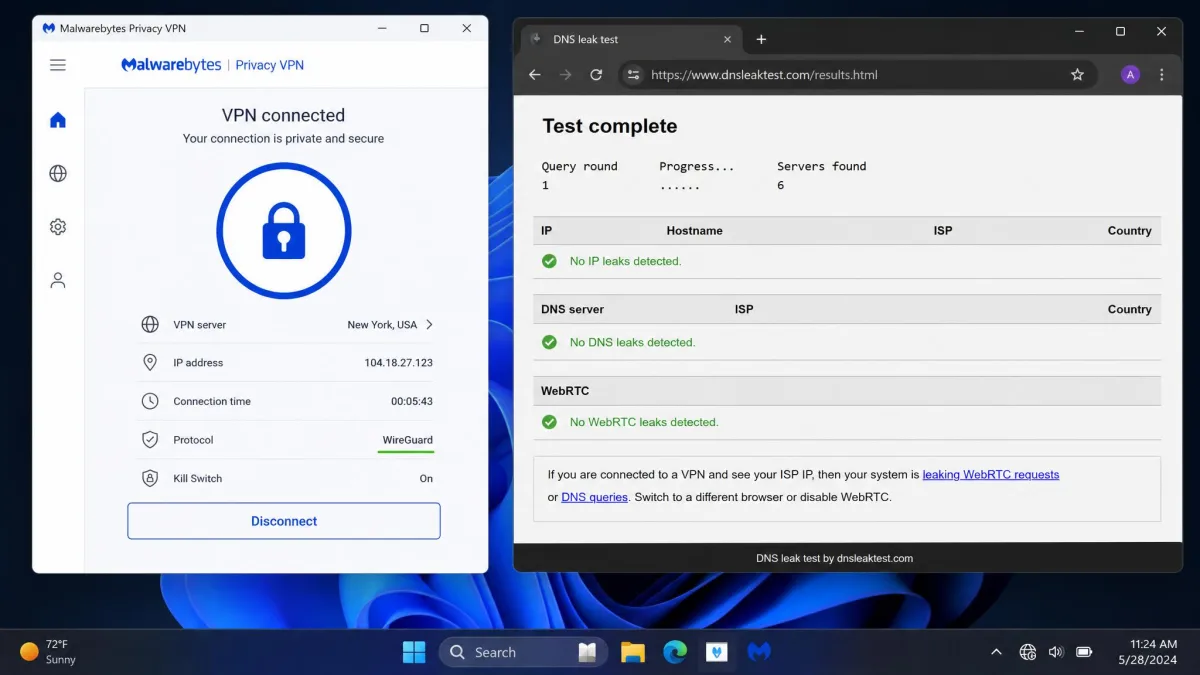The height and width of the screenshot is (675, 1200).
Task: Click the shield lock icon beside Kill Switch
Action: click(x=150, y=478)
